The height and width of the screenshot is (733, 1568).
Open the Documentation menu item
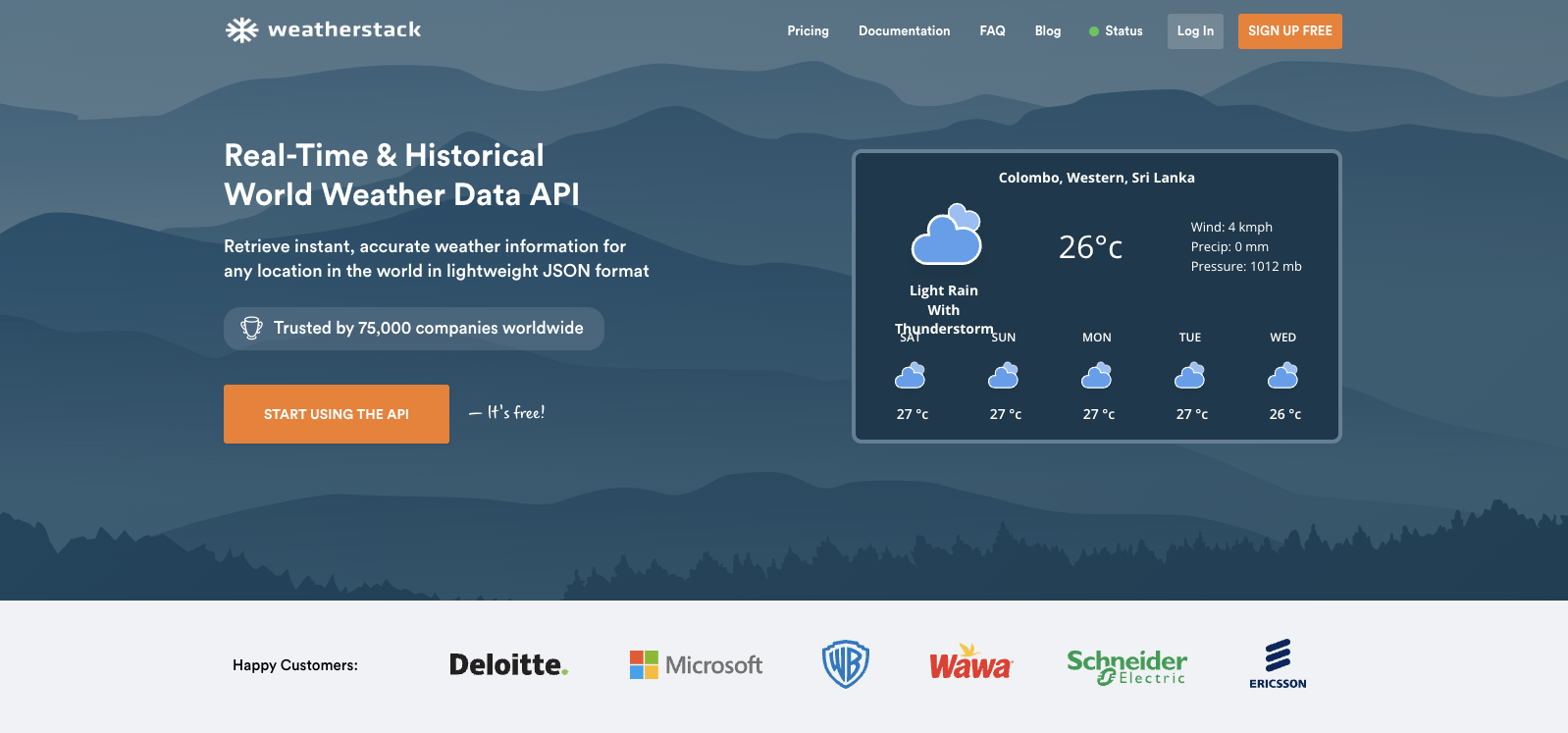coord(904,31)
